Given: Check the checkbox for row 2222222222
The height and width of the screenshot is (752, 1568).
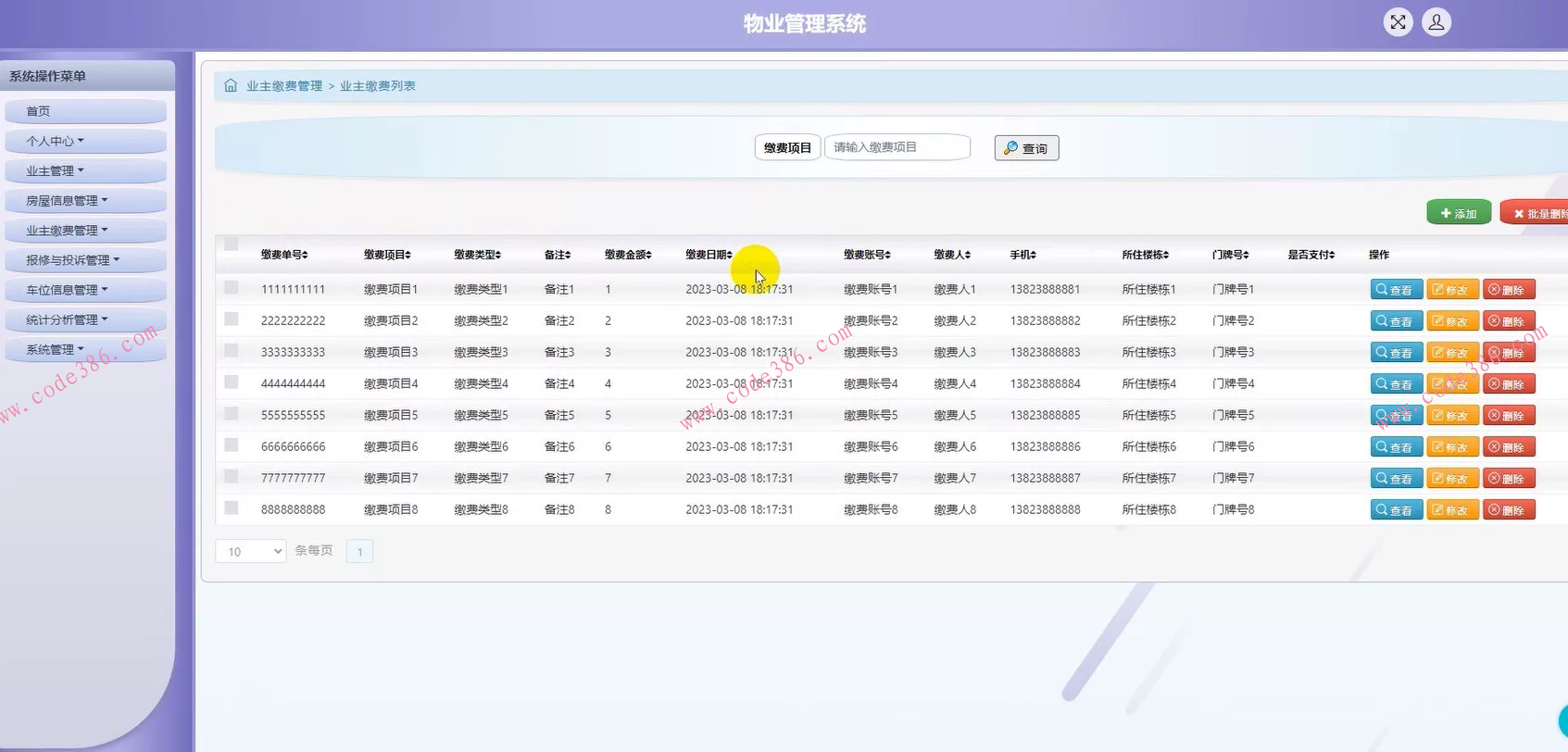Looking at the screenshot, I should [232, 320].
